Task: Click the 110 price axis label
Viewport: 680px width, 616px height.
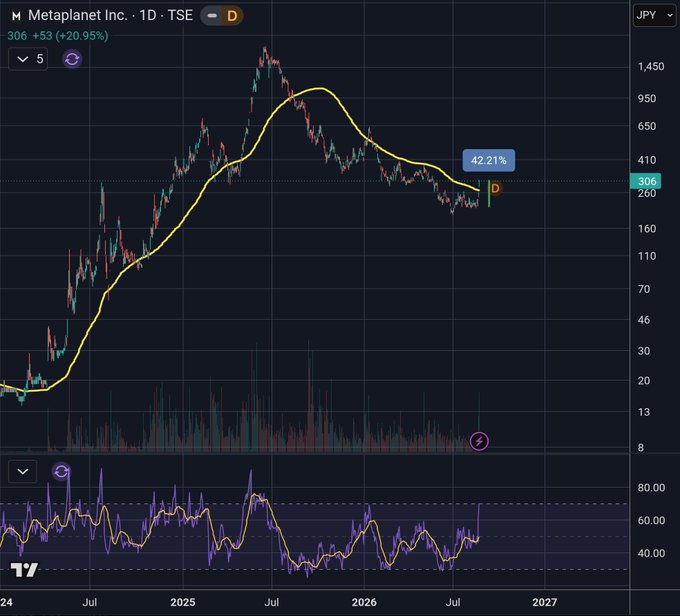Action: 647,256
